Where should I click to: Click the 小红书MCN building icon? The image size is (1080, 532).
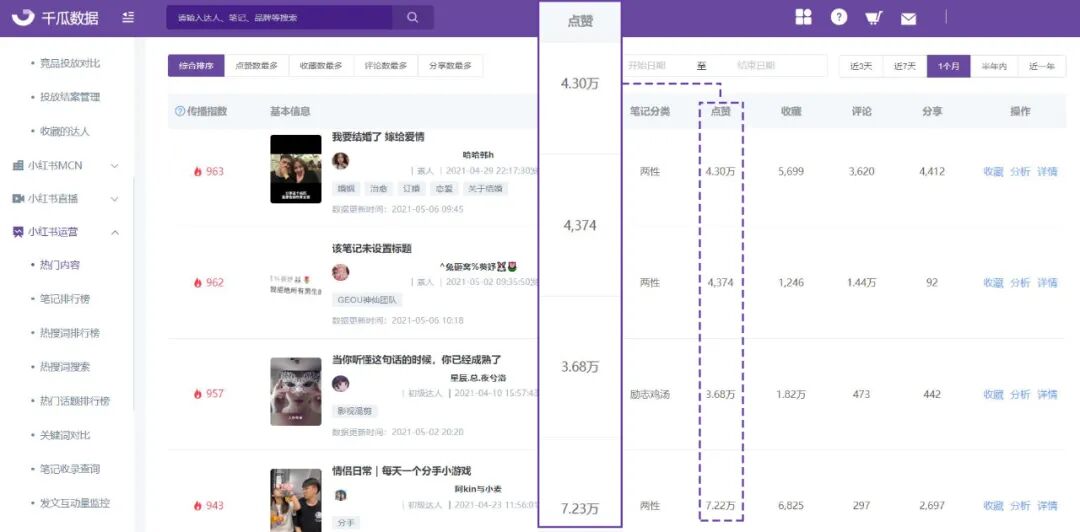19,165
